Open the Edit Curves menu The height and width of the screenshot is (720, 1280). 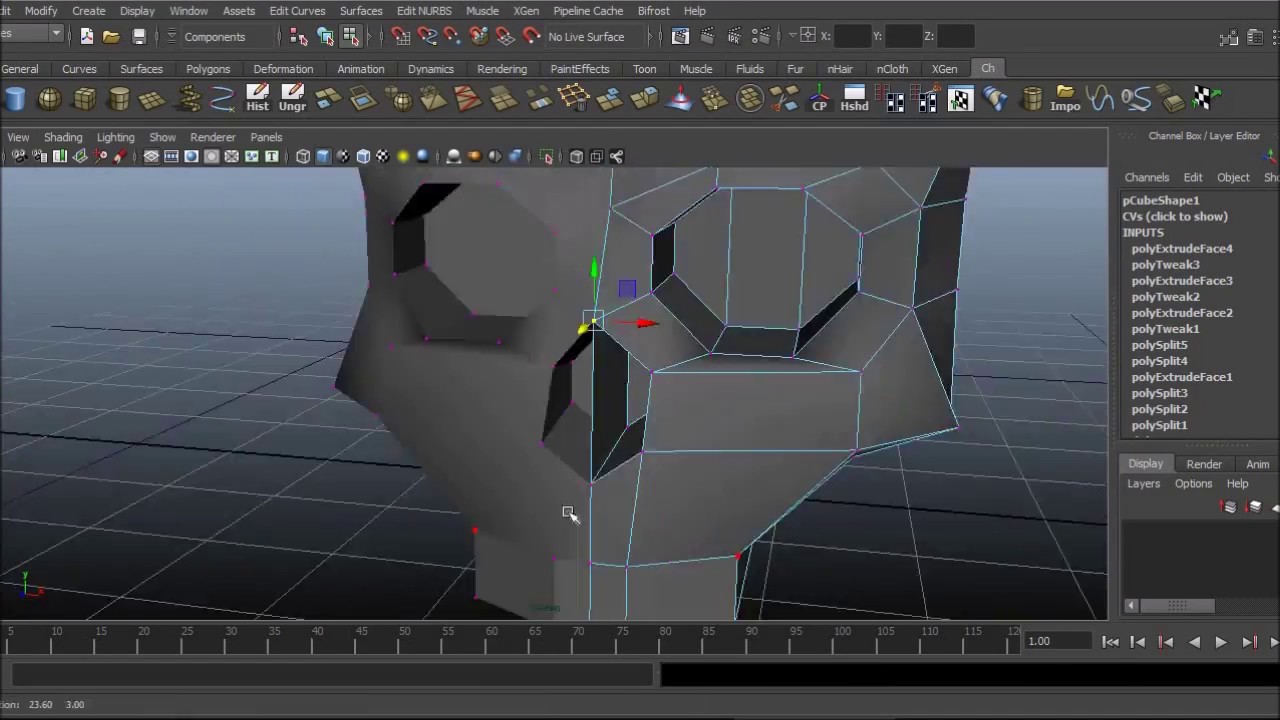(297, 11)
